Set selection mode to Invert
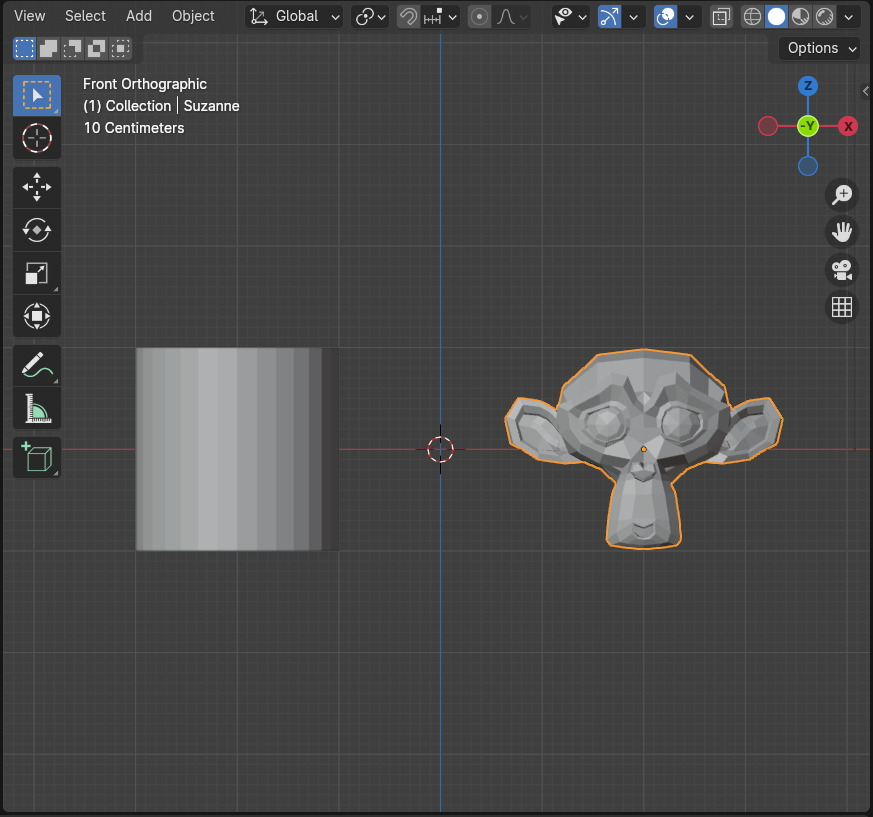This screenshot has width=873, height=817. click(96, 48)
